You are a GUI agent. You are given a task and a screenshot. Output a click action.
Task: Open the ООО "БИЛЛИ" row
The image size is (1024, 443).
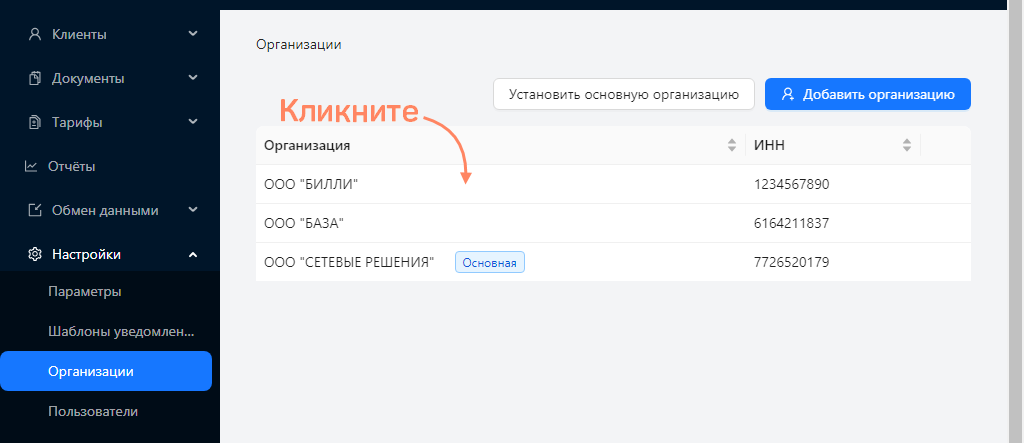[613, 184]
